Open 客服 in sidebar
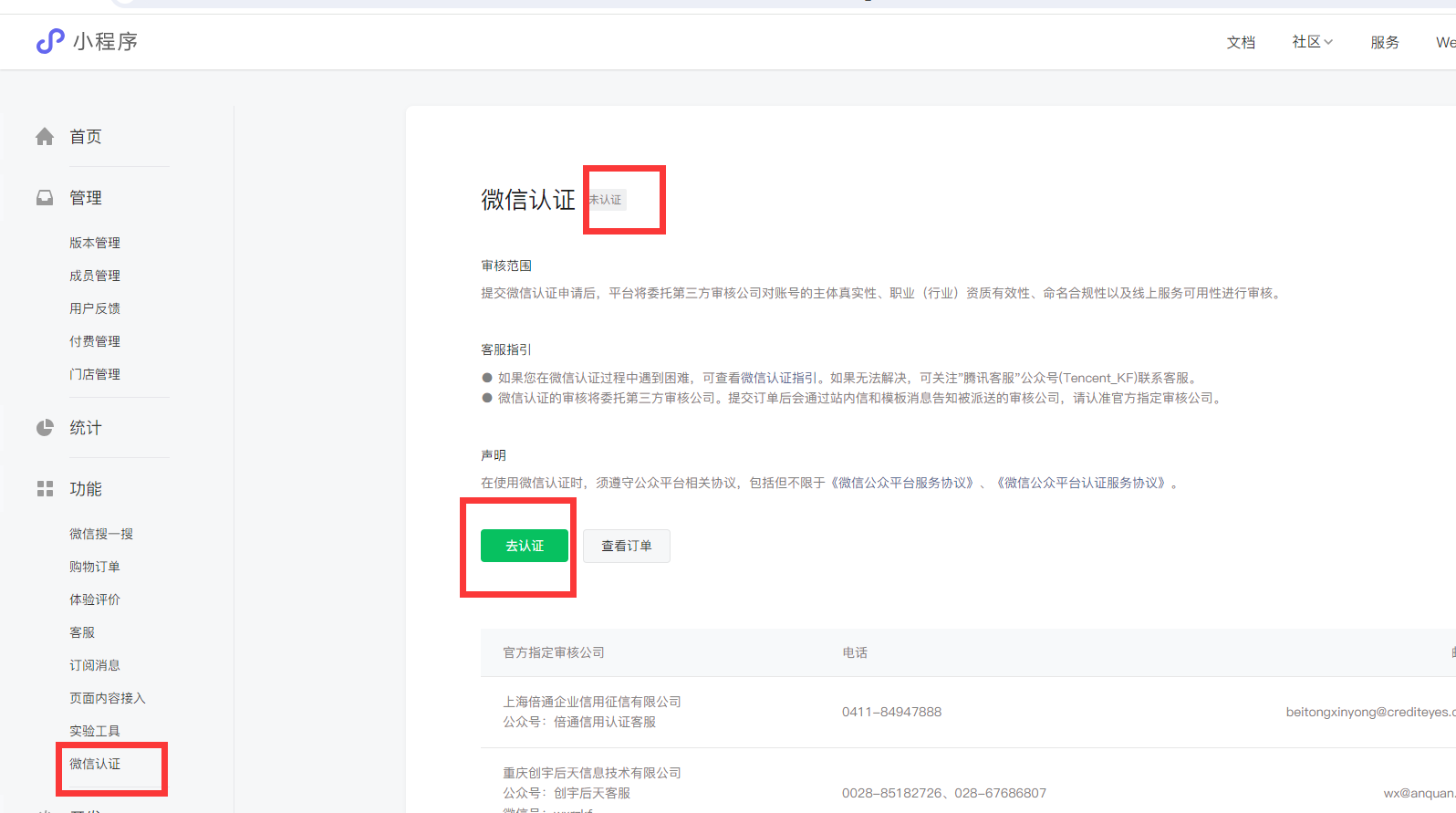 coord(82,632)
